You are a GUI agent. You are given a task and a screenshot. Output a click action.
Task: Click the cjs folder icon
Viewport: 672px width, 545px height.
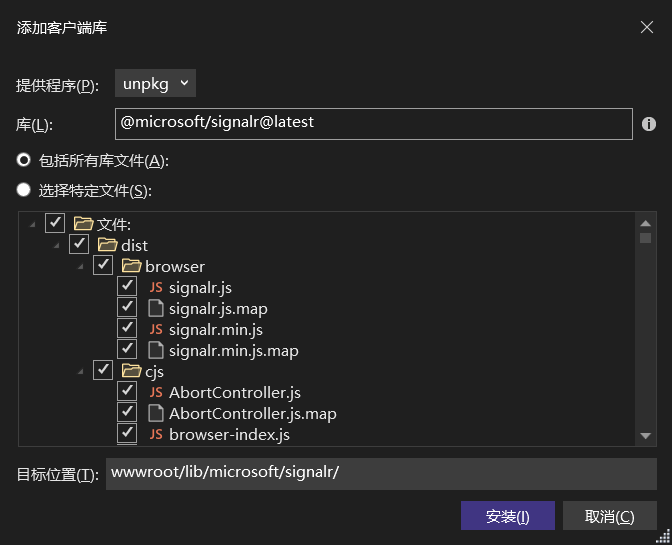131,371
